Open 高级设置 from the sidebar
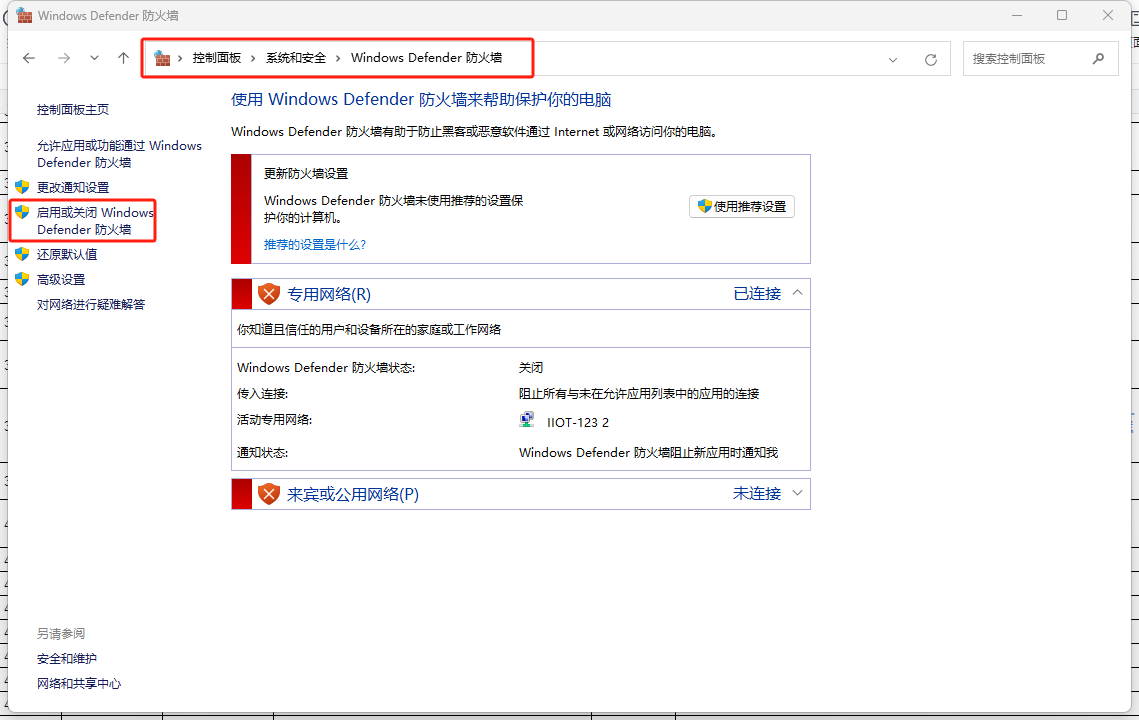The height and width of the screenshot is (720, 1139). (x=61, y=279)
